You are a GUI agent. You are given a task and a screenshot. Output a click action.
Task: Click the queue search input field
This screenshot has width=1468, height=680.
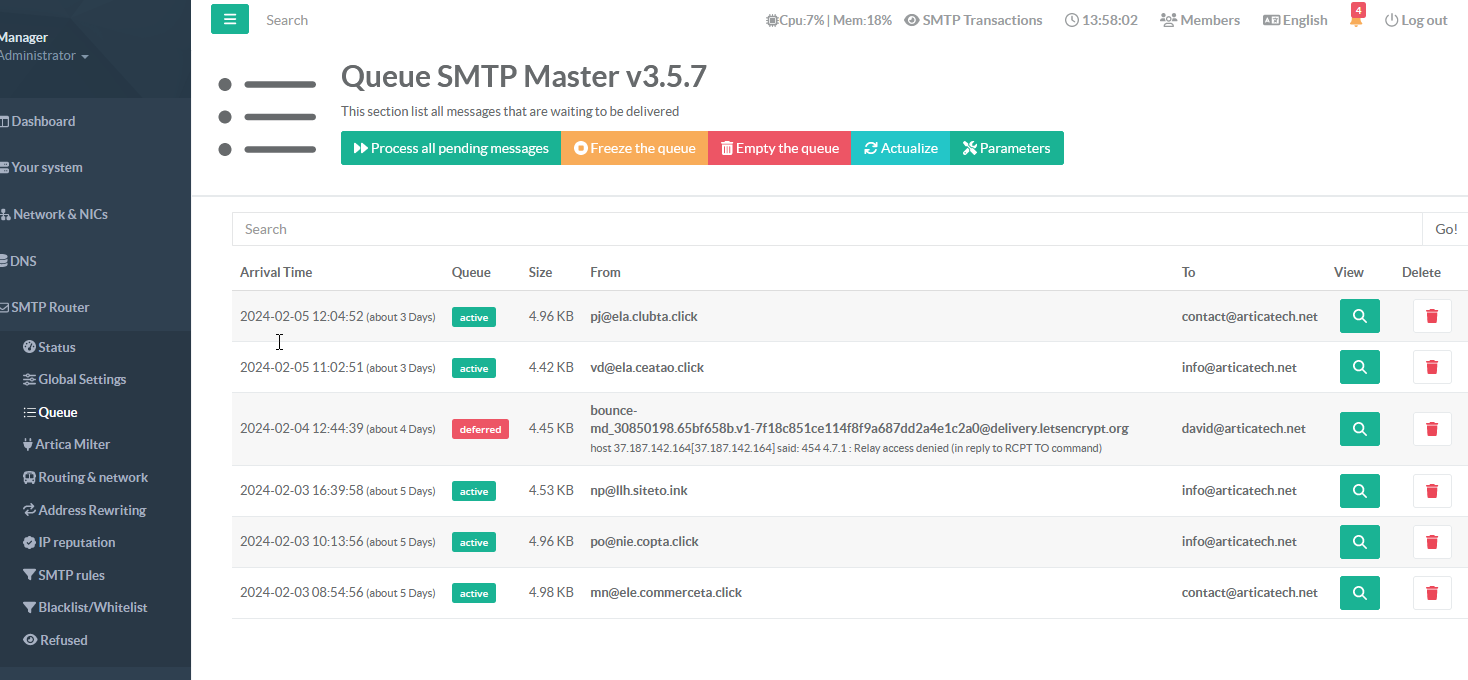(x=826, y=229)
